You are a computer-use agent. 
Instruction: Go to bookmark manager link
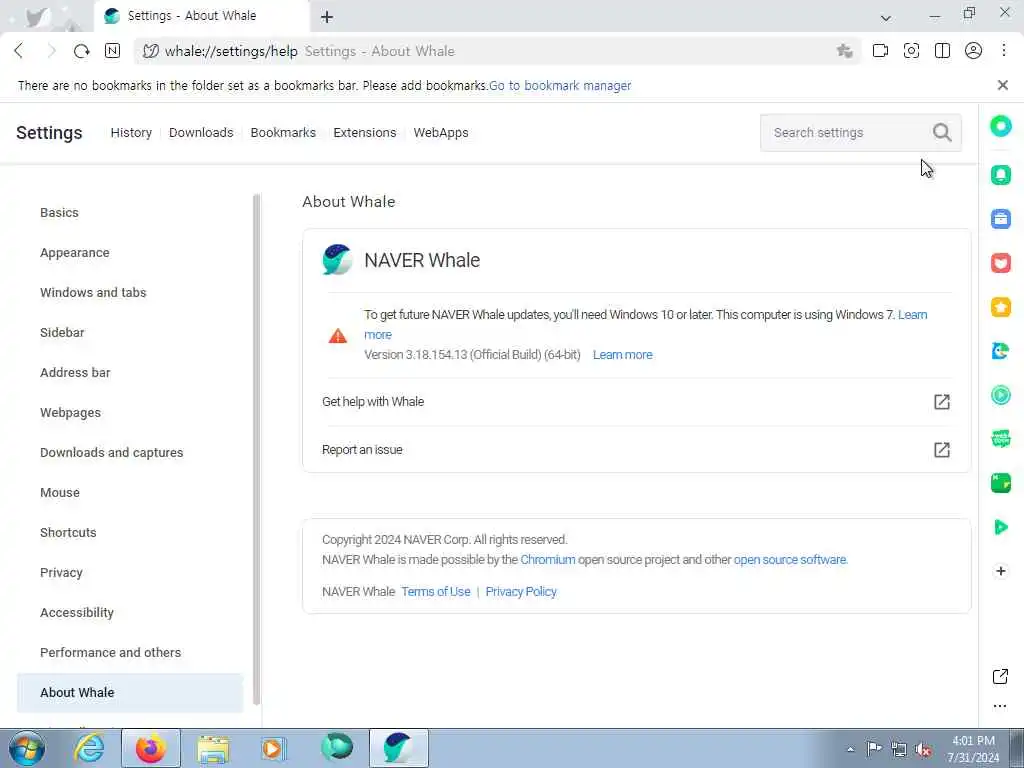(560, 86)
